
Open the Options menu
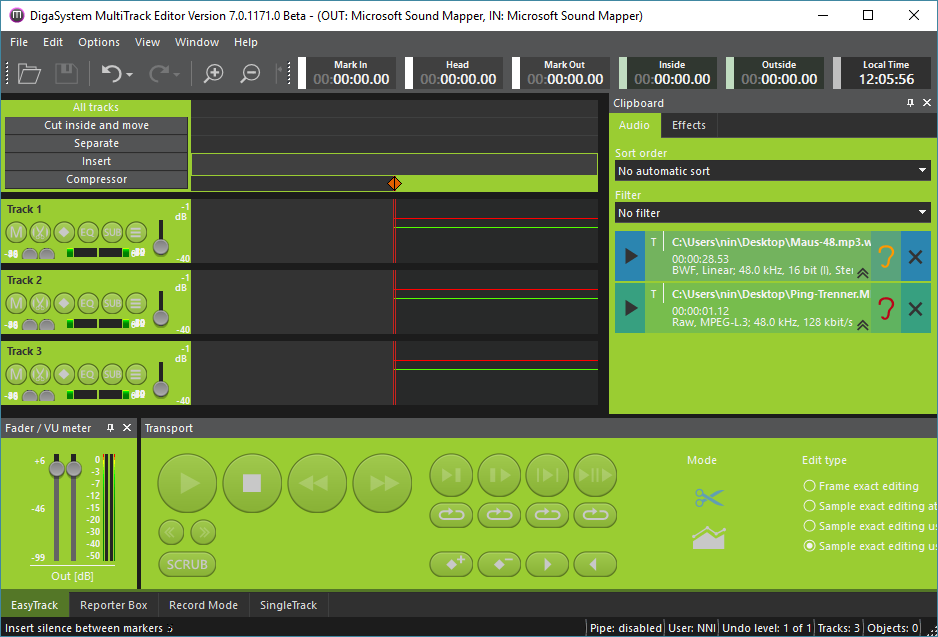pos(99,42)
